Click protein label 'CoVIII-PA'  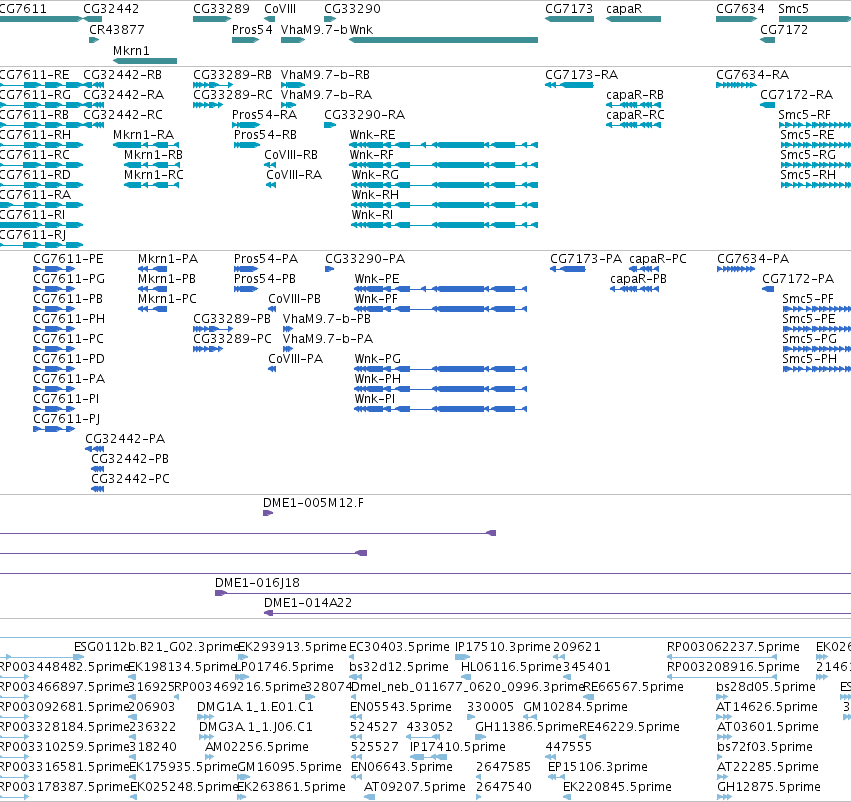coord(295,359)
